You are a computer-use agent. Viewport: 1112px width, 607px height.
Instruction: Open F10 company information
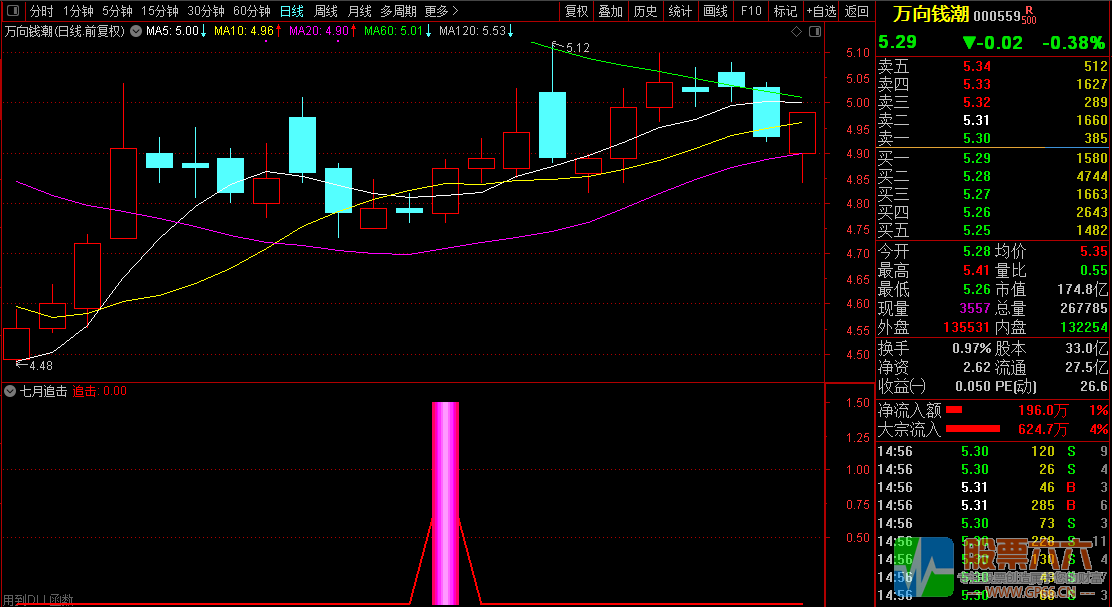click(x=750, y=11)
